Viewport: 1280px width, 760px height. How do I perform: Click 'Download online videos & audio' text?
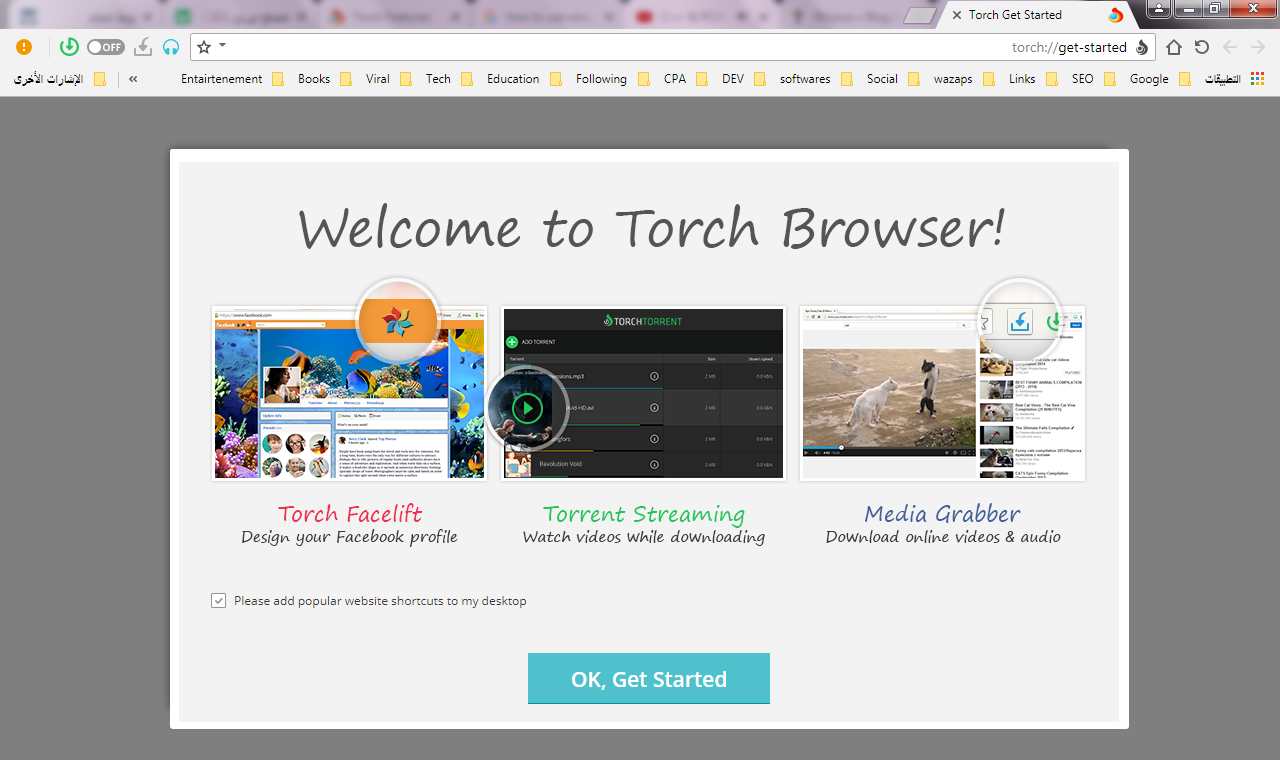click(x=943, y=537)
